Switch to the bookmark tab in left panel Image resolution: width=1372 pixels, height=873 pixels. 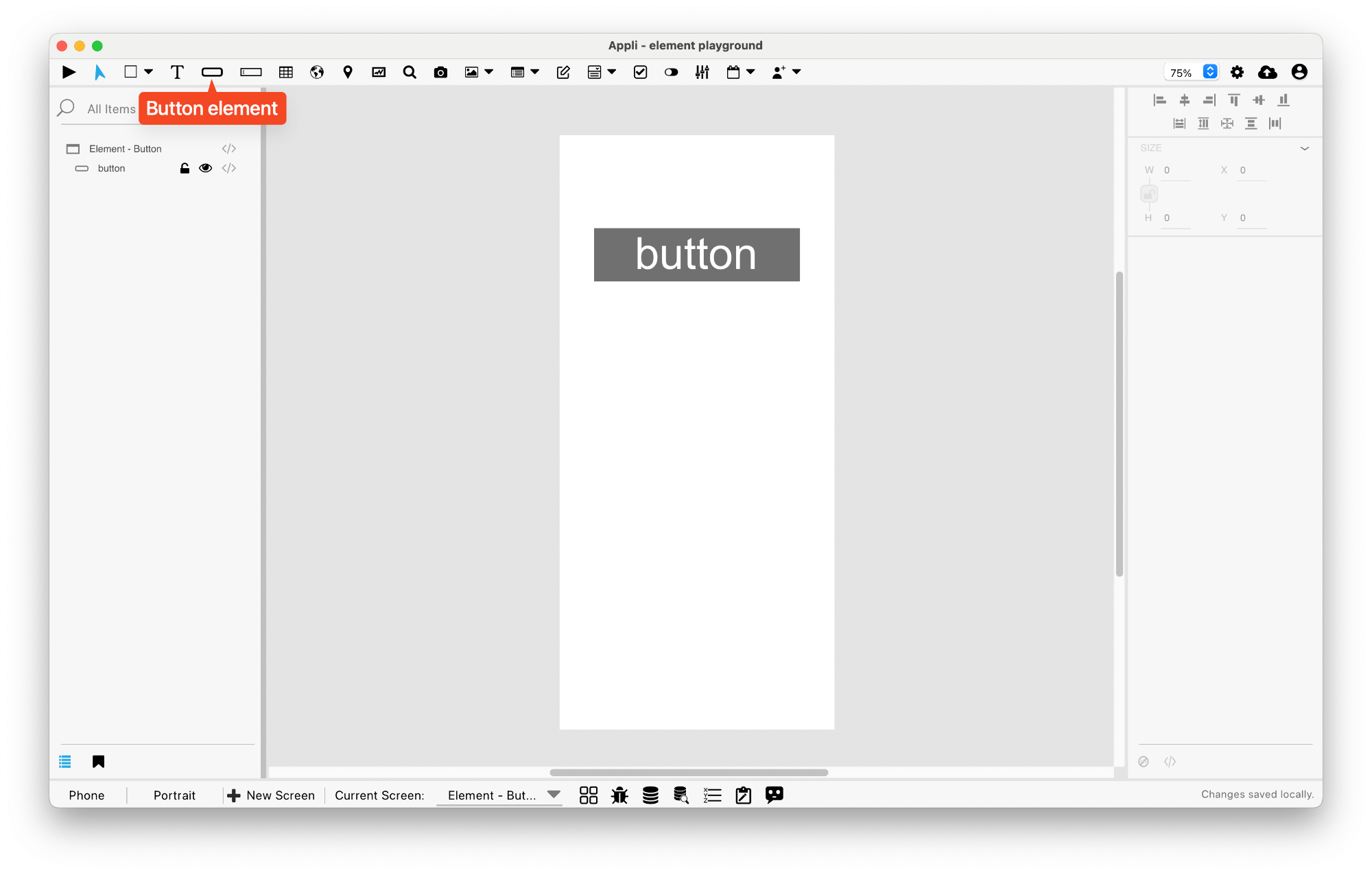pyautogui.click(x=98, y=761)
